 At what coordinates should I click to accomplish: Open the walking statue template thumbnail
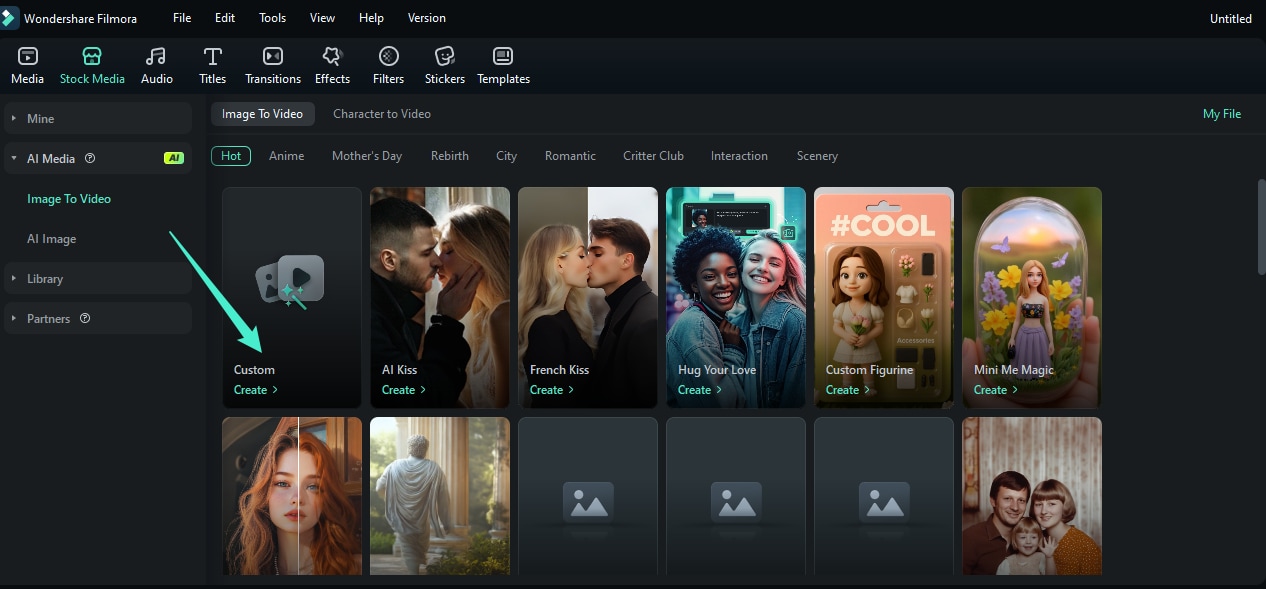coord(440,497)
